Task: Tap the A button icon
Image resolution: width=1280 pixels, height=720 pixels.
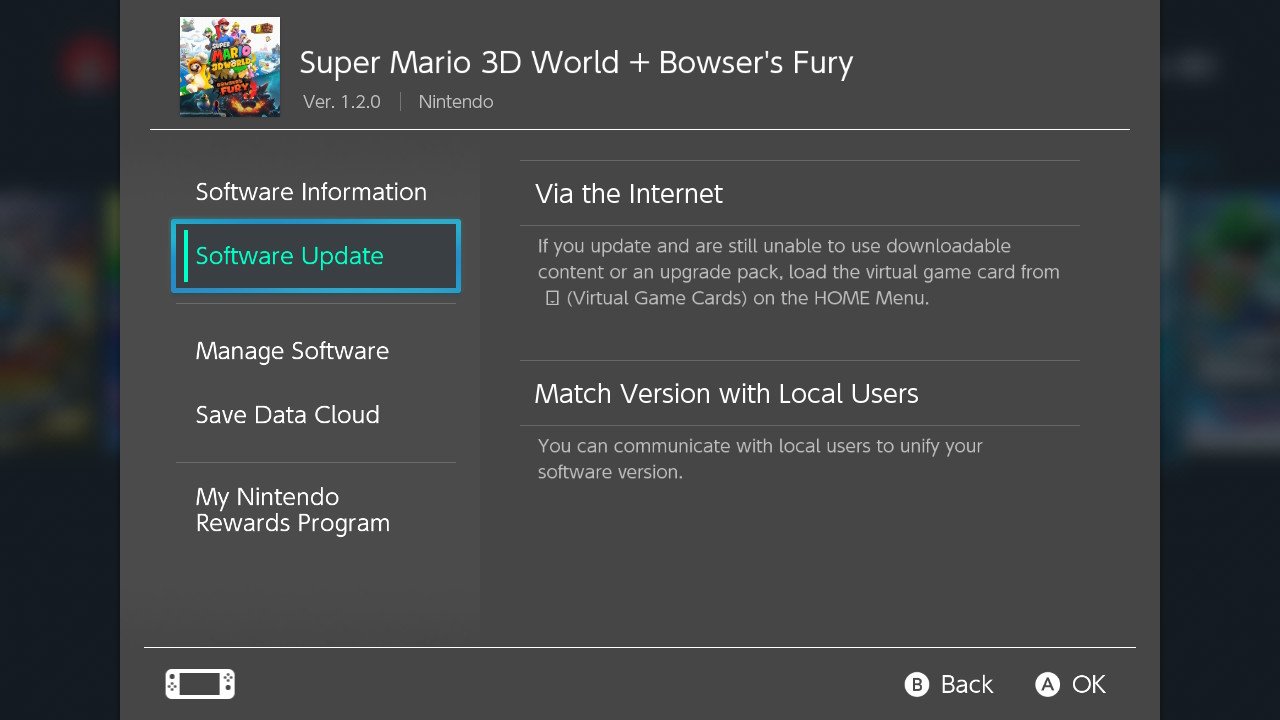Action: coord(1047,684)
